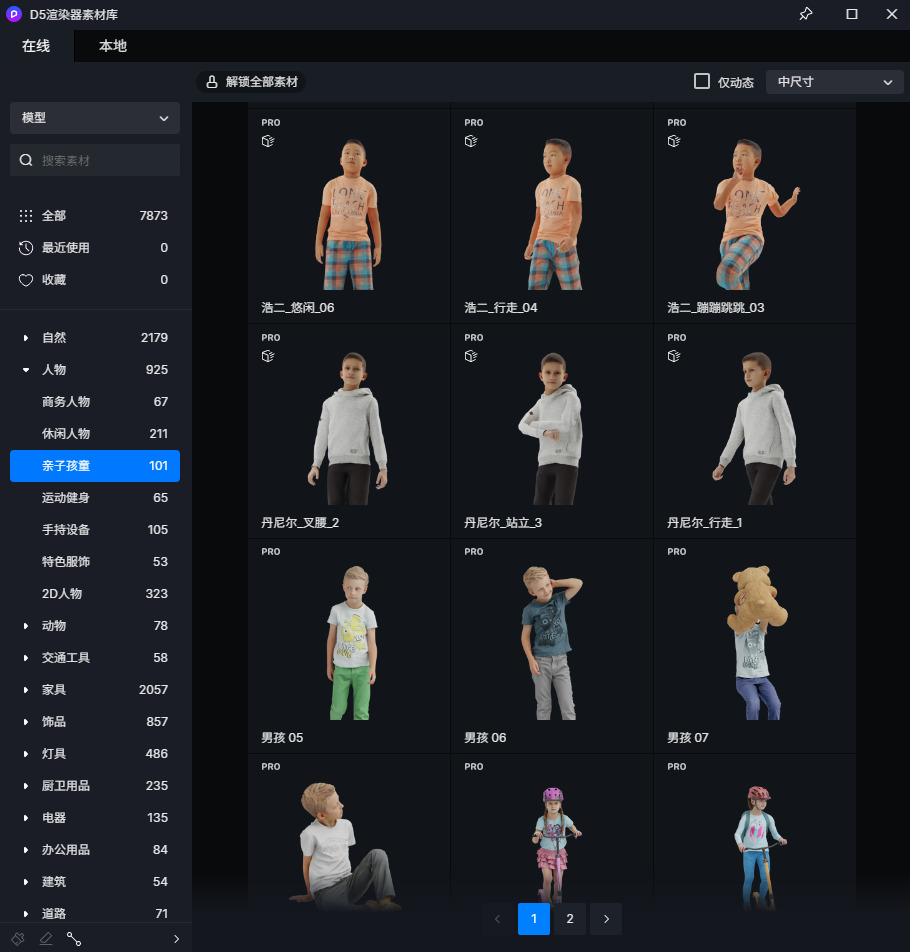
Task: Click the 3D cube icon on 丹尼尔_站立_3
Action: [471, 356]
